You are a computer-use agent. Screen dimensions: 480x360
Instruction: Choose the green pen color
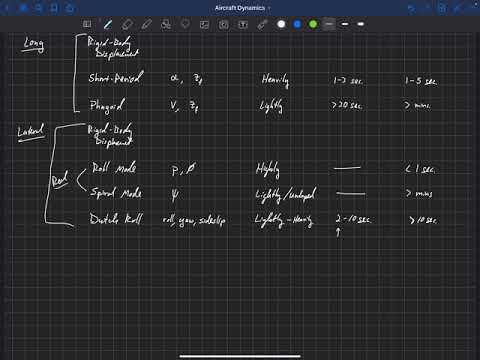point(313,24)
